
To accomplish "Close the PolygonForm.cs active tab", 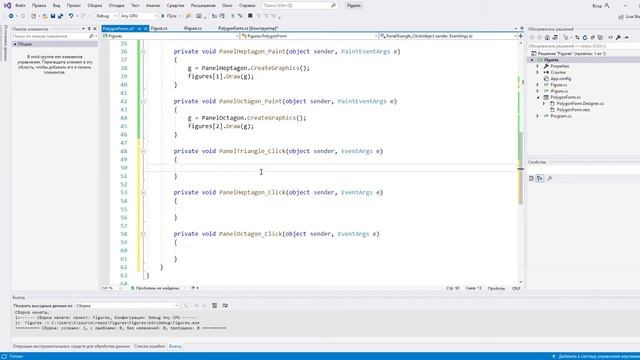I will coord(146,29).
